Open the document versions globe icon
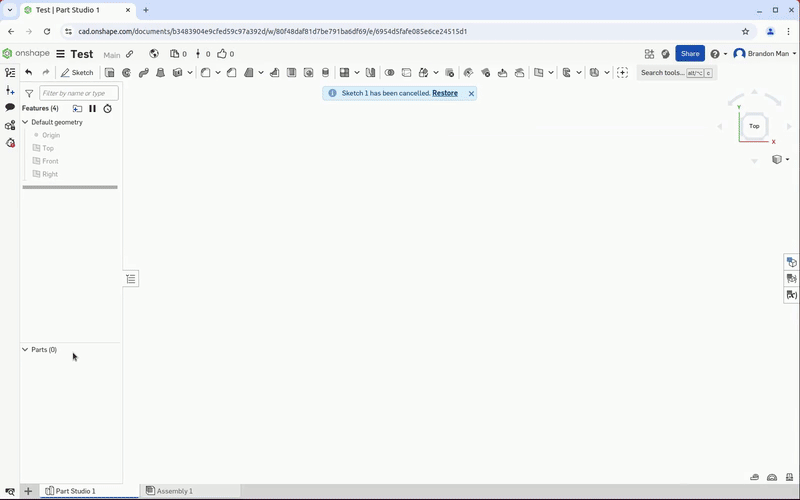 154,54
